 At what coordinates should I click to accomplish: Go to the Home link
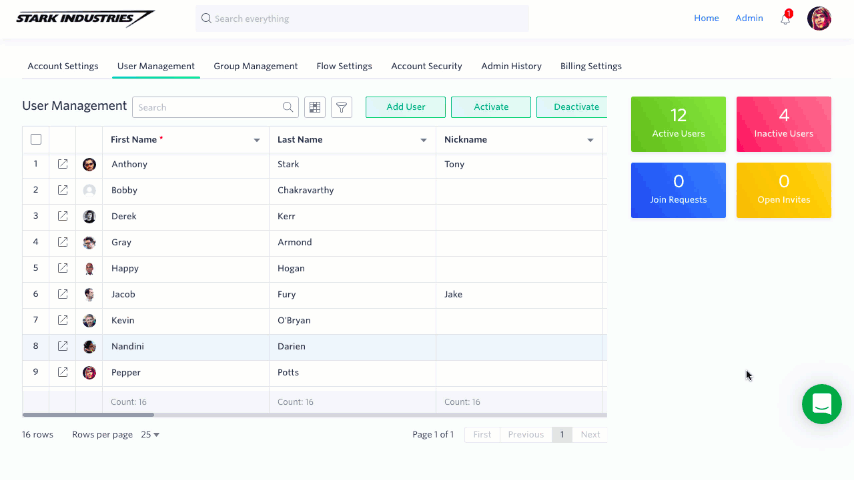tap(706, 18)
